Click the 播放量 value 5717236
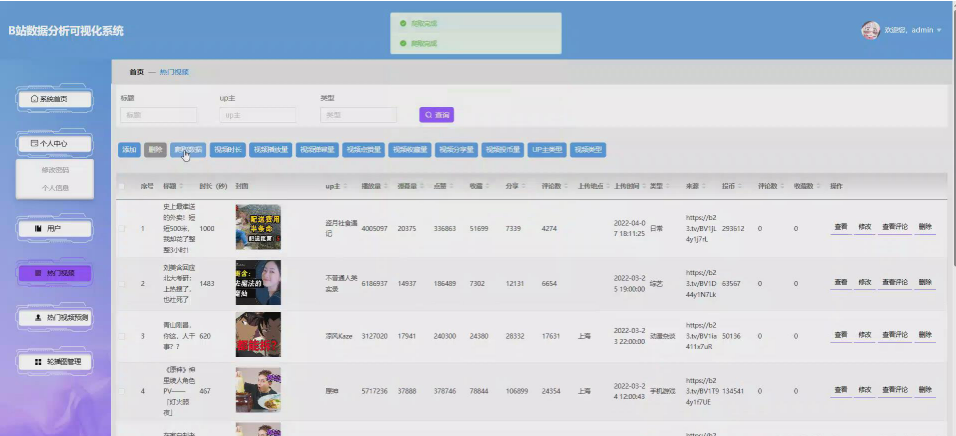This screenshot has height=436, width=956. tap(374, 391)
